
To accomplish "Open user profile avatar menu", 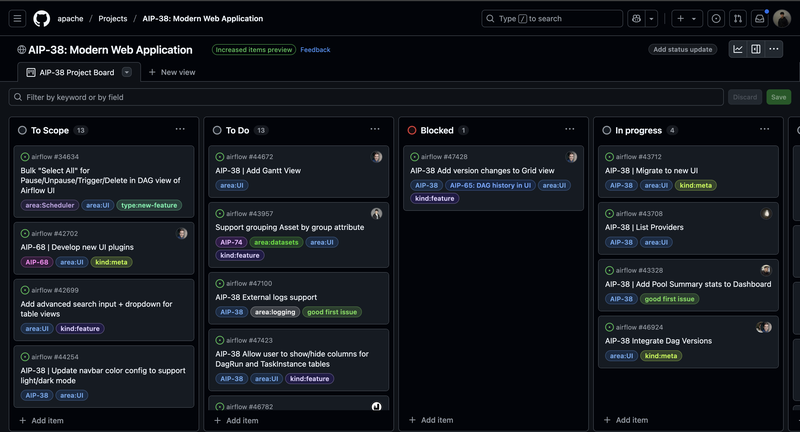I will tap(782, 19).
